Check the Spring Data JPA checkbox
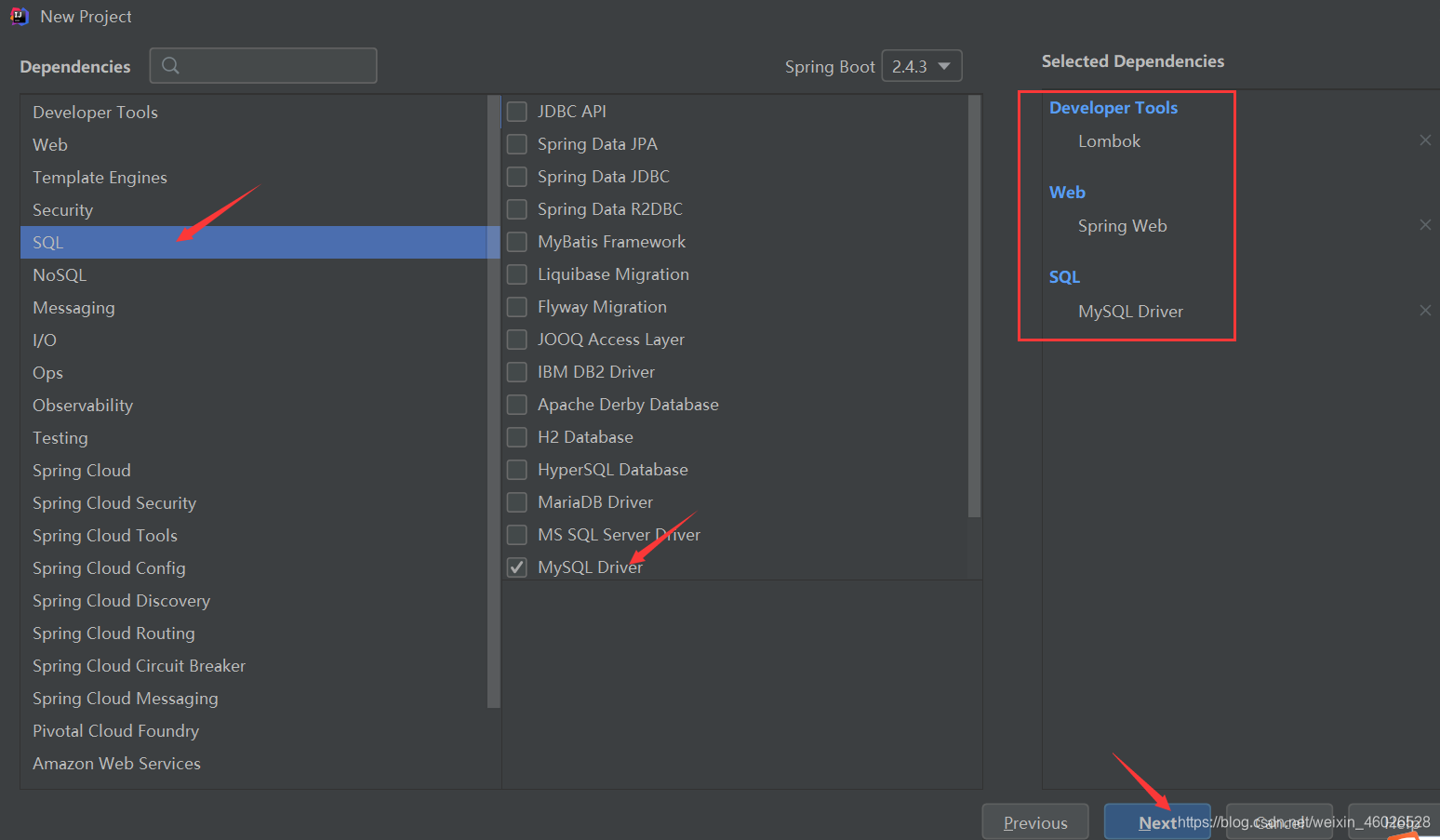Image resolution: width=1440 pixels, height=840 pixels. pos(517,144)
